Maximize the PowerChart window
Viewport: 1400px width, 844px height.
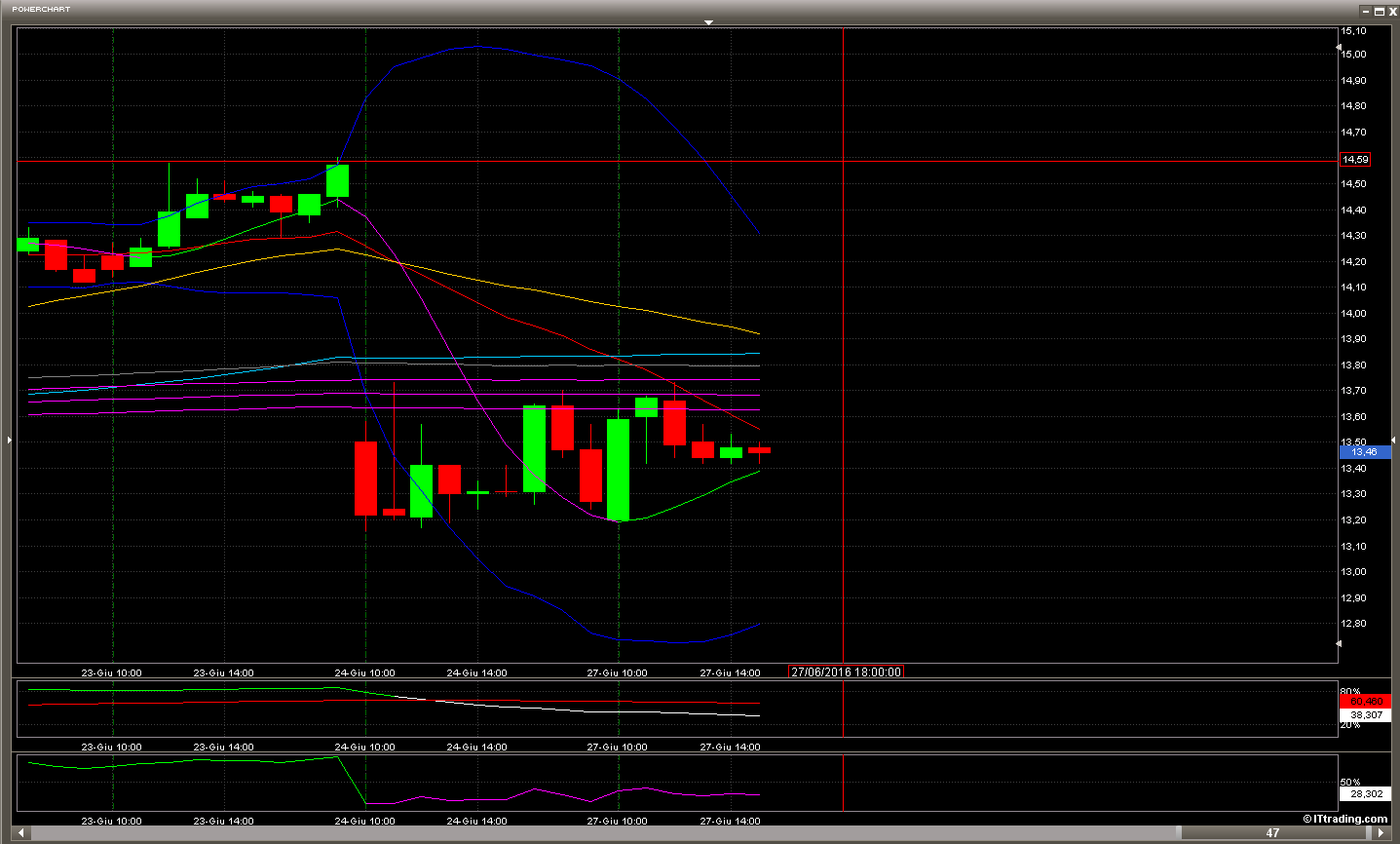click(x=1380, y=12)
